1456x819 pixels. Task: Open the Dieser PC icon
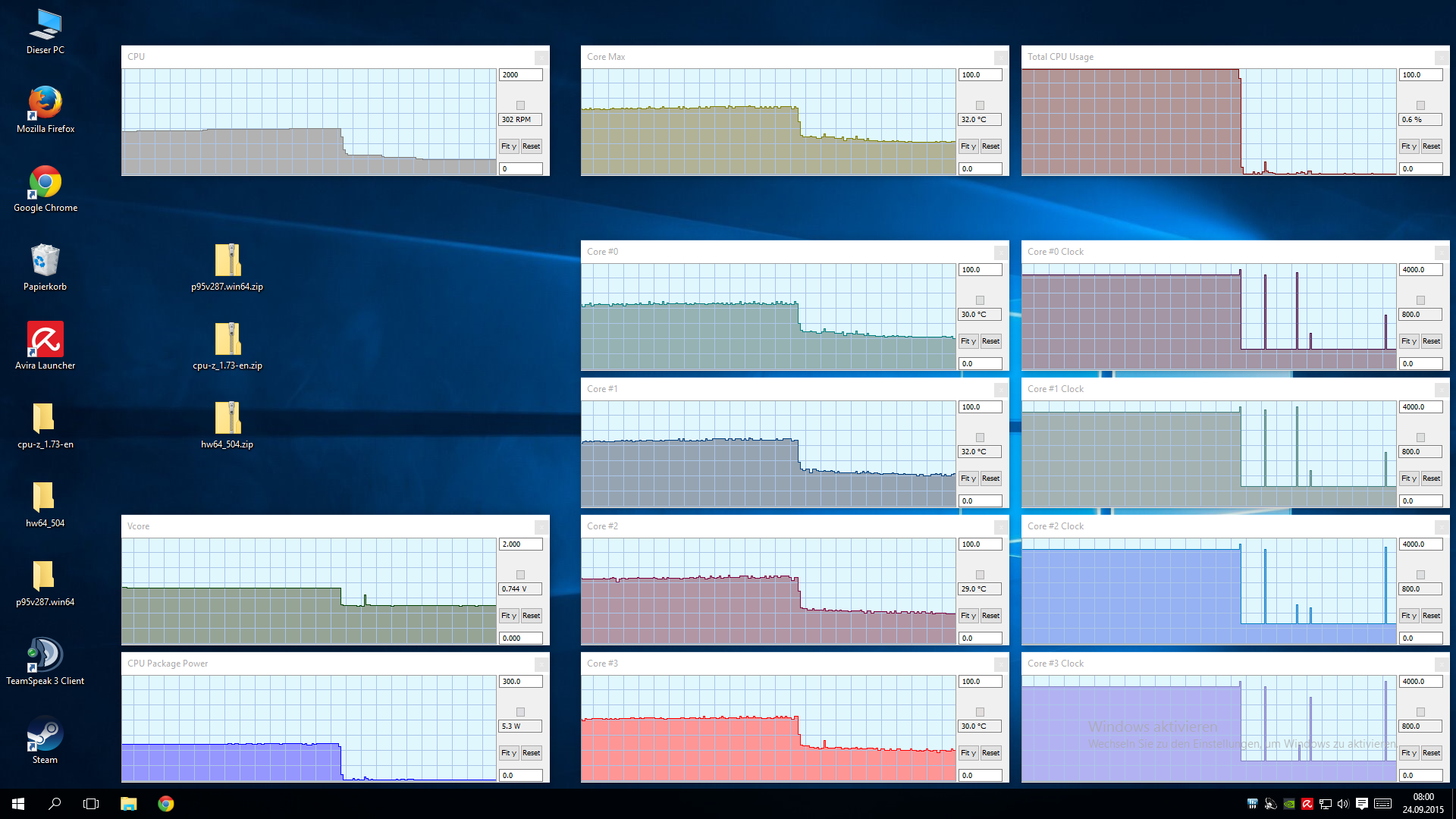pos(45,25)
